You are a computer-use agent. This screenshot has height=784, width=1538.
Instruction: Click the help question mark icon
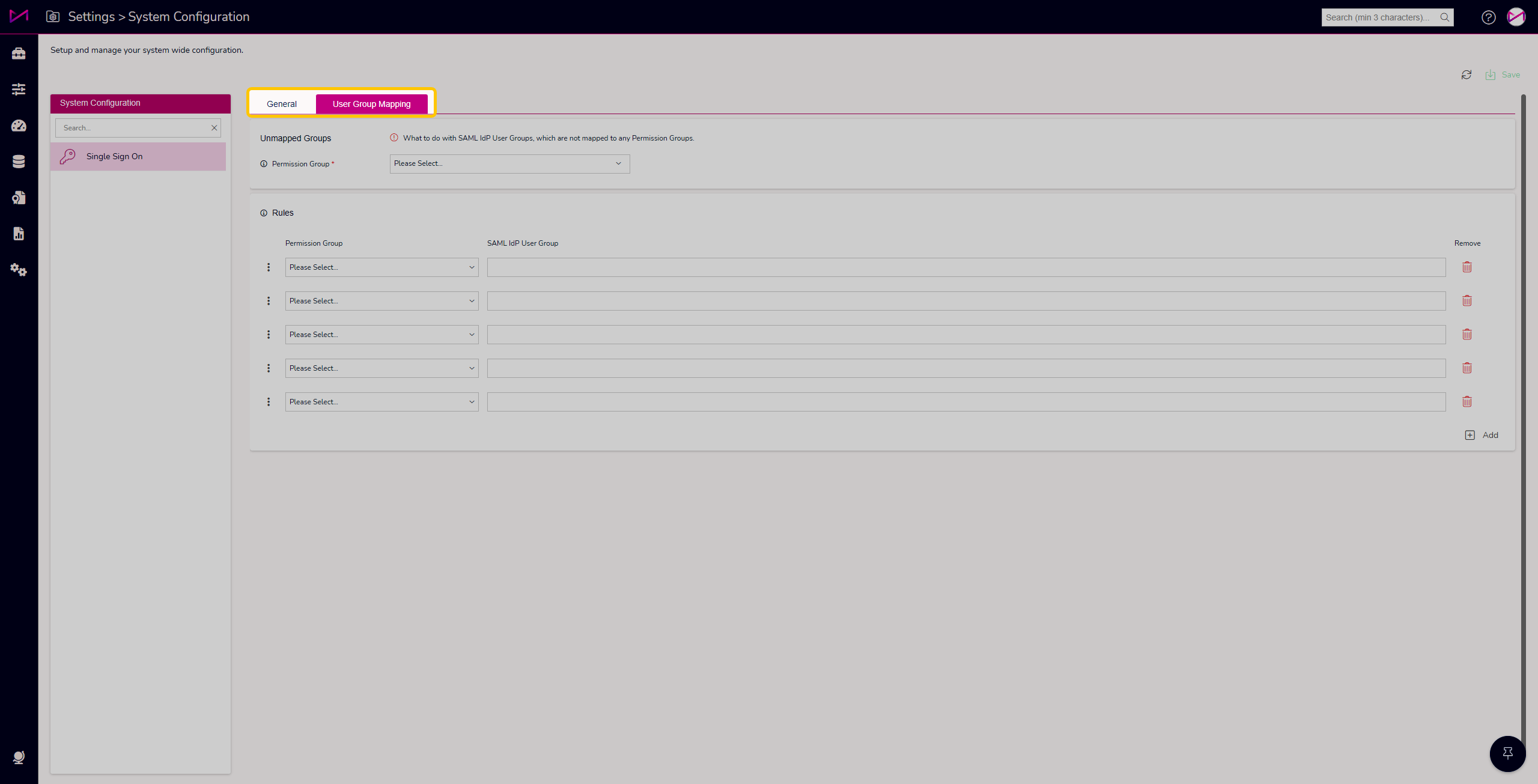1488,17
